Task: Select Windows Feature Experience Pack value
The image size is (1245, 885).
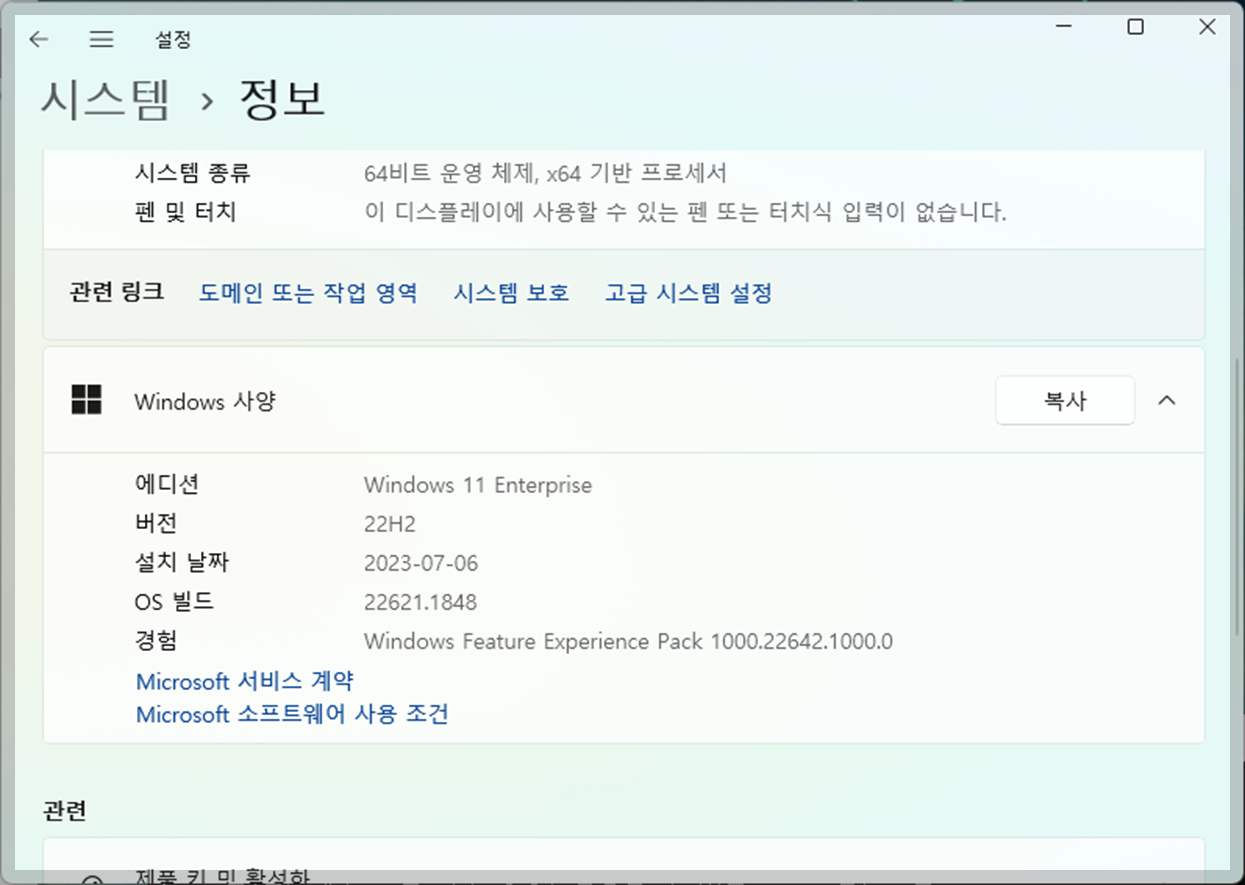Action: click(628, 641)
